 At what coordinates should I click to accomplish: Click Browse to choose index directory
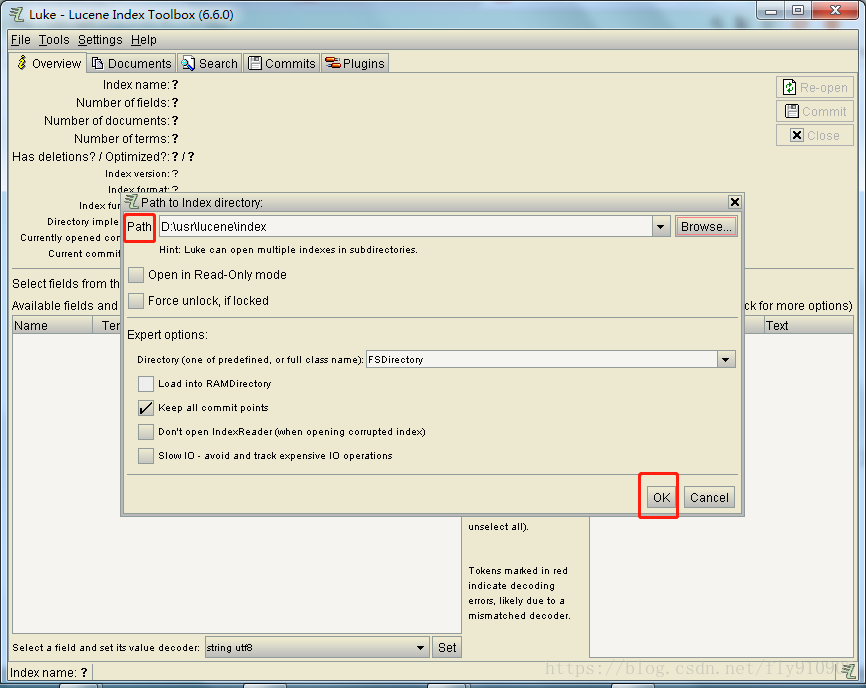click(706, 226)
